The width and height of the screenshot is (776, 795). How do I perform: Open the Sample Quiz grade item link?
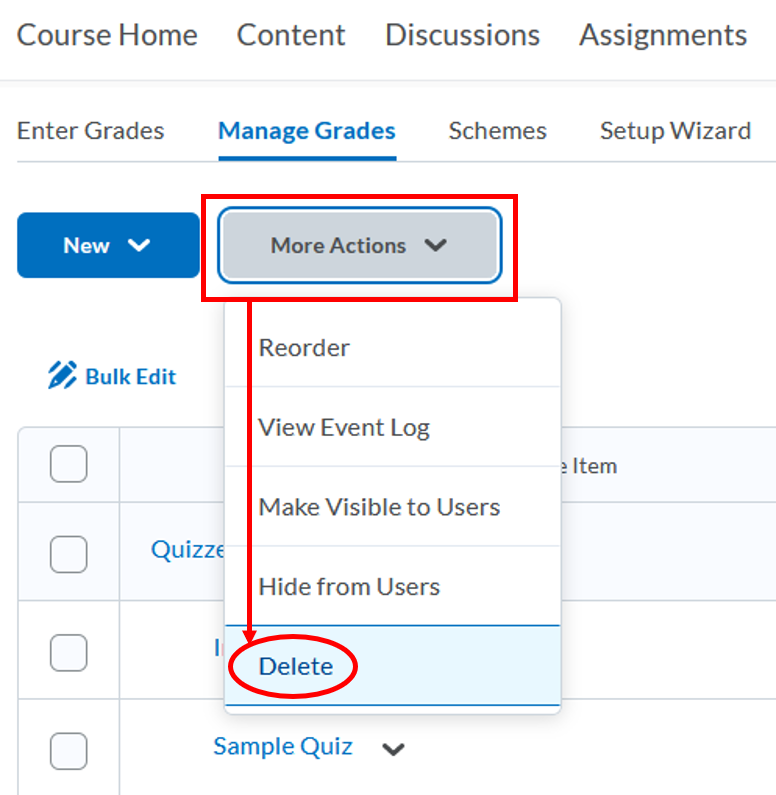tap(283, 746)
